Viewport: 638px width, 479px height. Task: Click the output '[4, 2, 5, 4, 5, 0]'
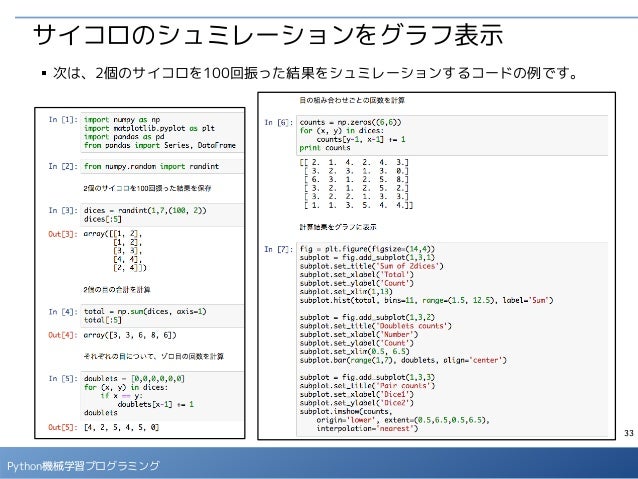(x=121, y=427)
